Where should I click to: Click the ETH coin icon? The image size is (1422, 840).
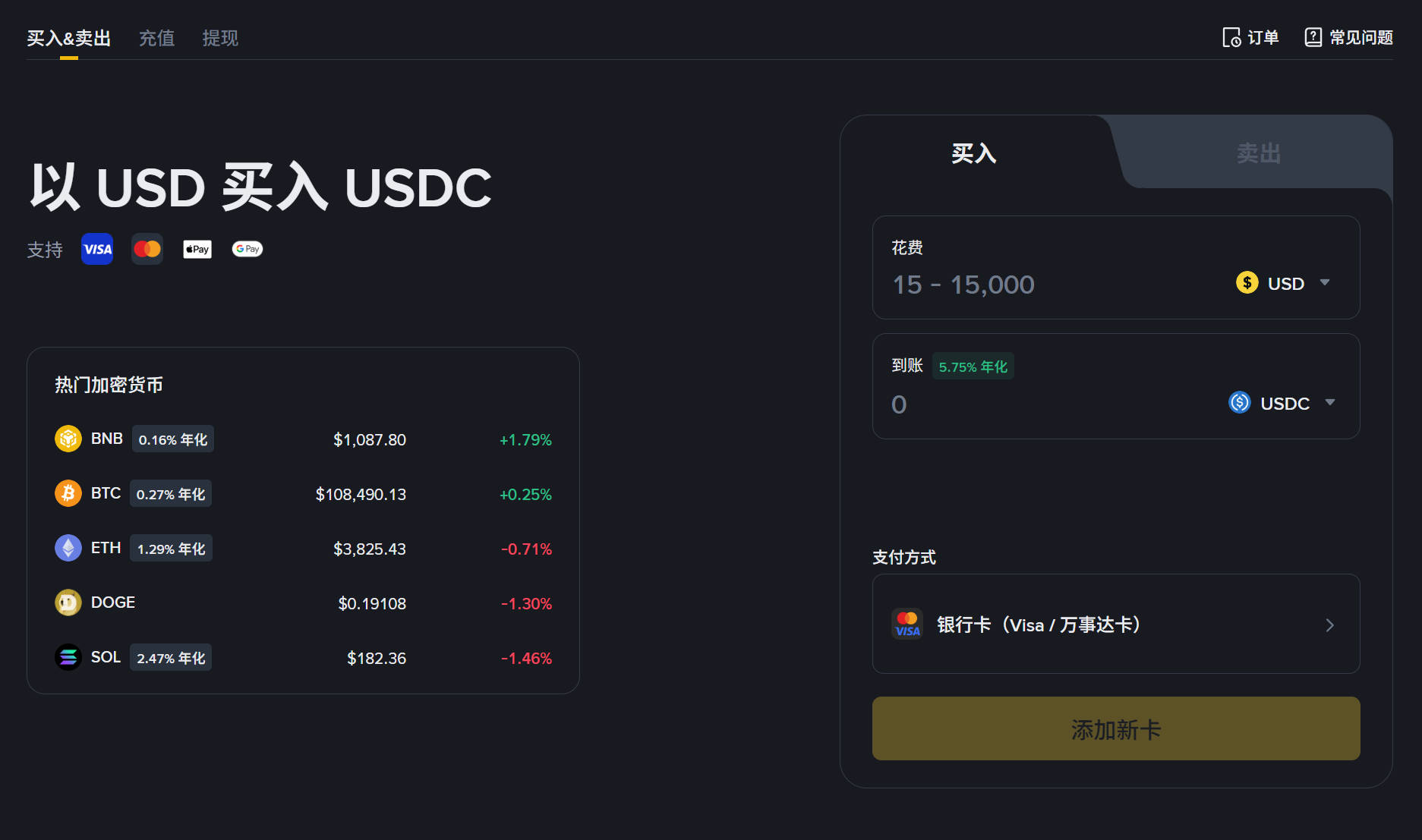(68, 548)
